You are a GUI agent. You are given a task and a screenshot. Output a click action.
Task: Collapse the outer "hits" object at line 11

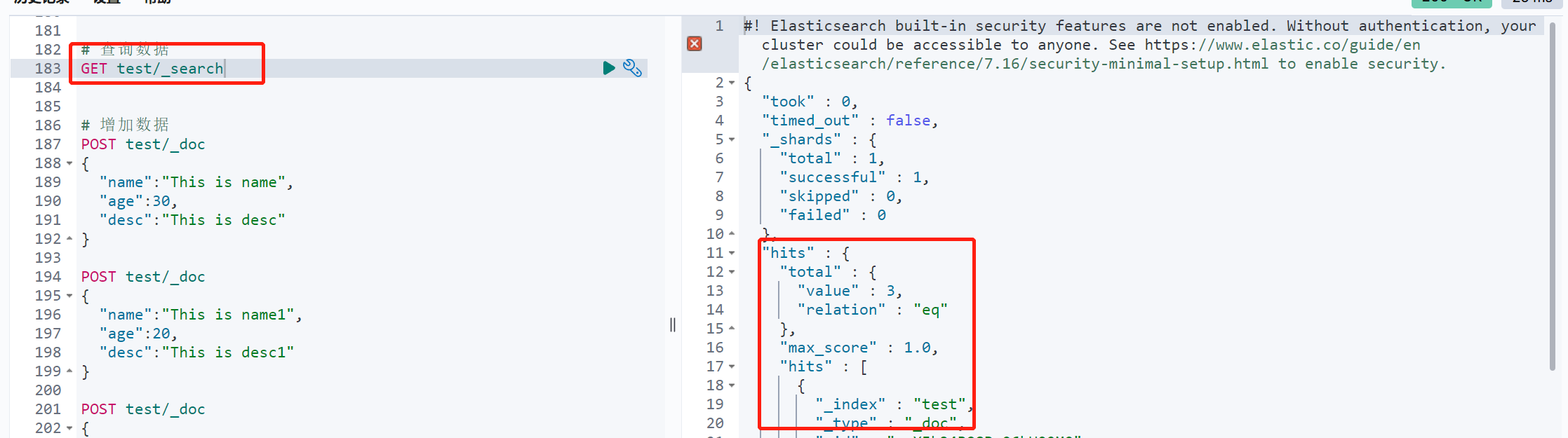[x=732, y=253]
